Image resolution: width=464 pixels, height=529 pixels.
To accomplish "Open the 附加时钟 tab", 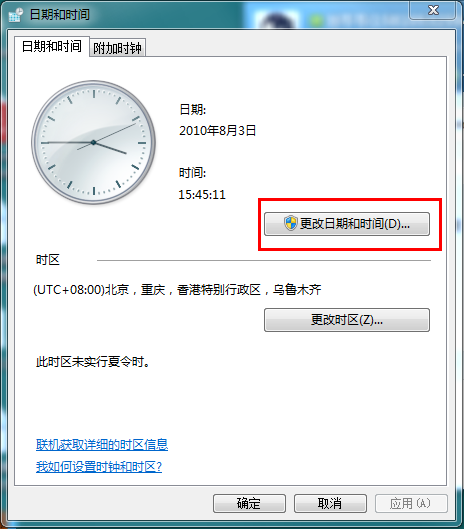I will (x=117, y=48).
